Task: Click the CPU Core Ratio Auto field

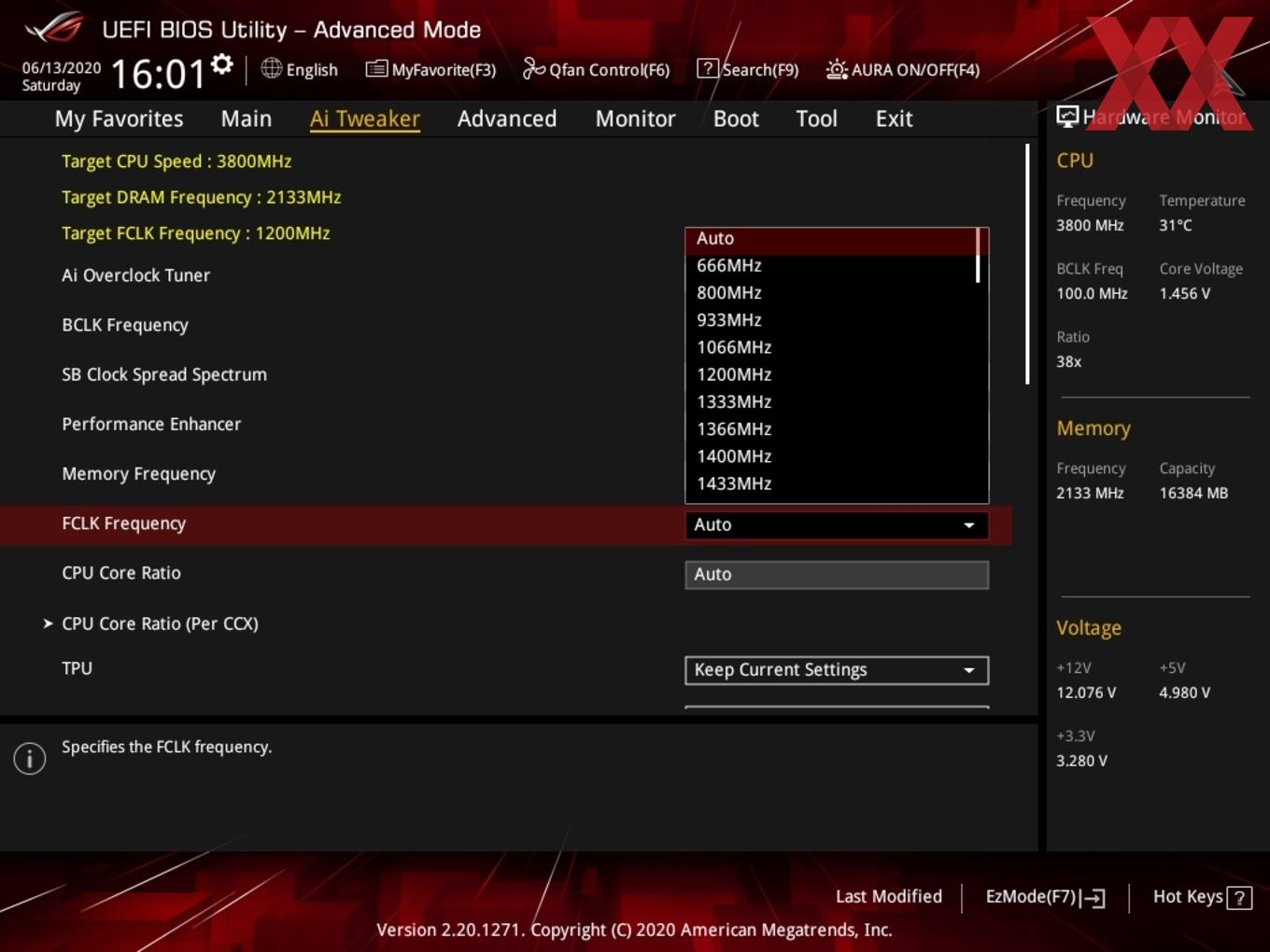Action: click(837, 575)
